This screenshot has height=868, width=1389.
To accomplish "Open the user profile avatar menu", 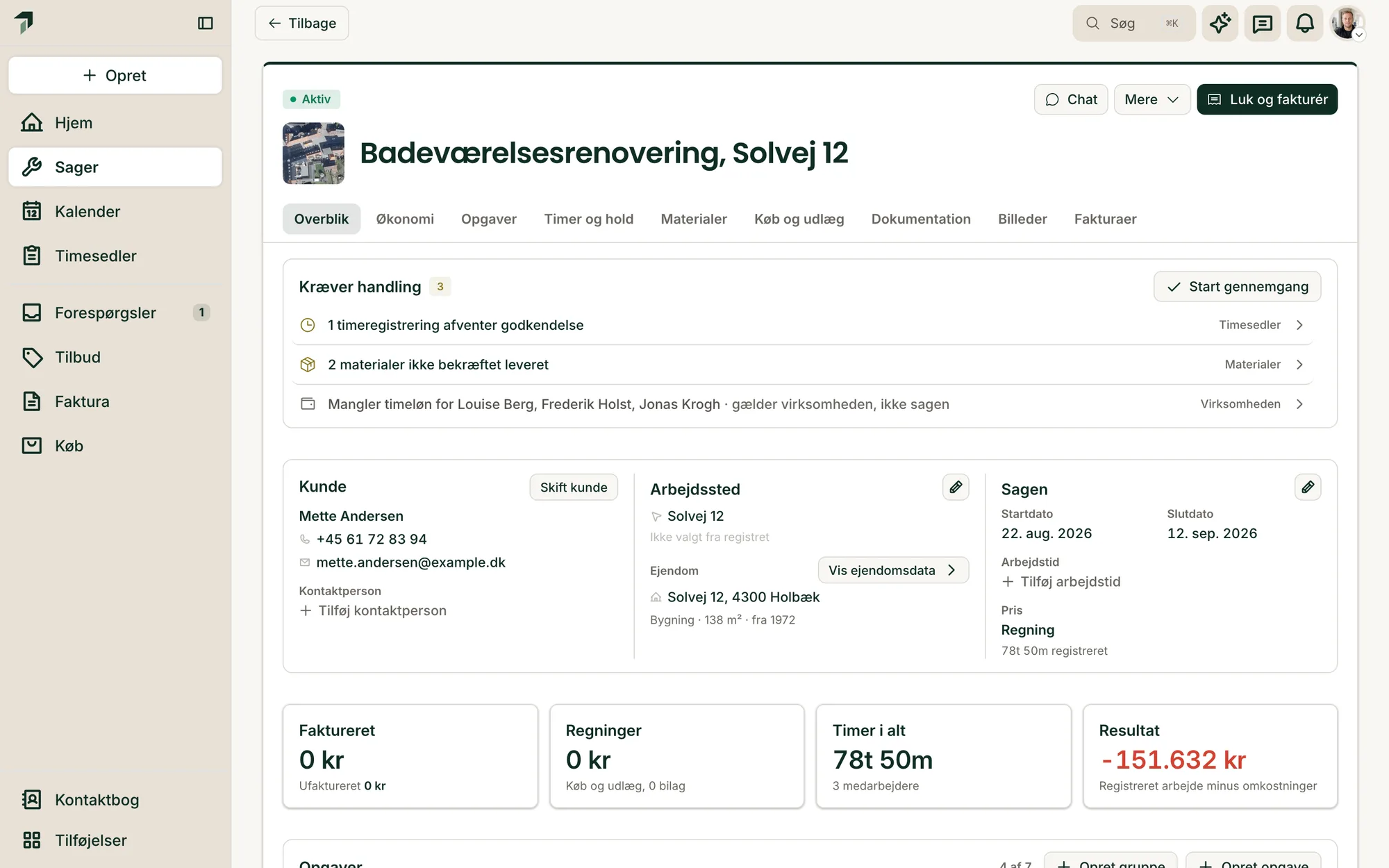I will tap(1347, 23).
